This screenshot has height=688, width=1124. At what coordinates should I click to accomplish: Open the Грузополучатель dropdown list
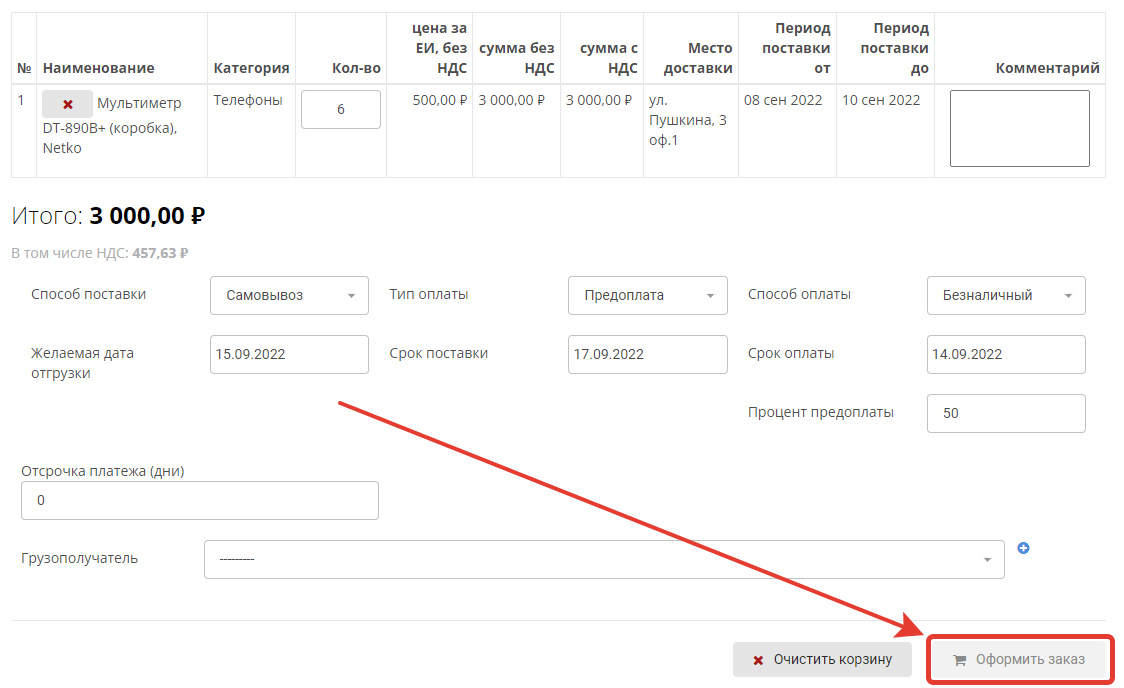603,559
